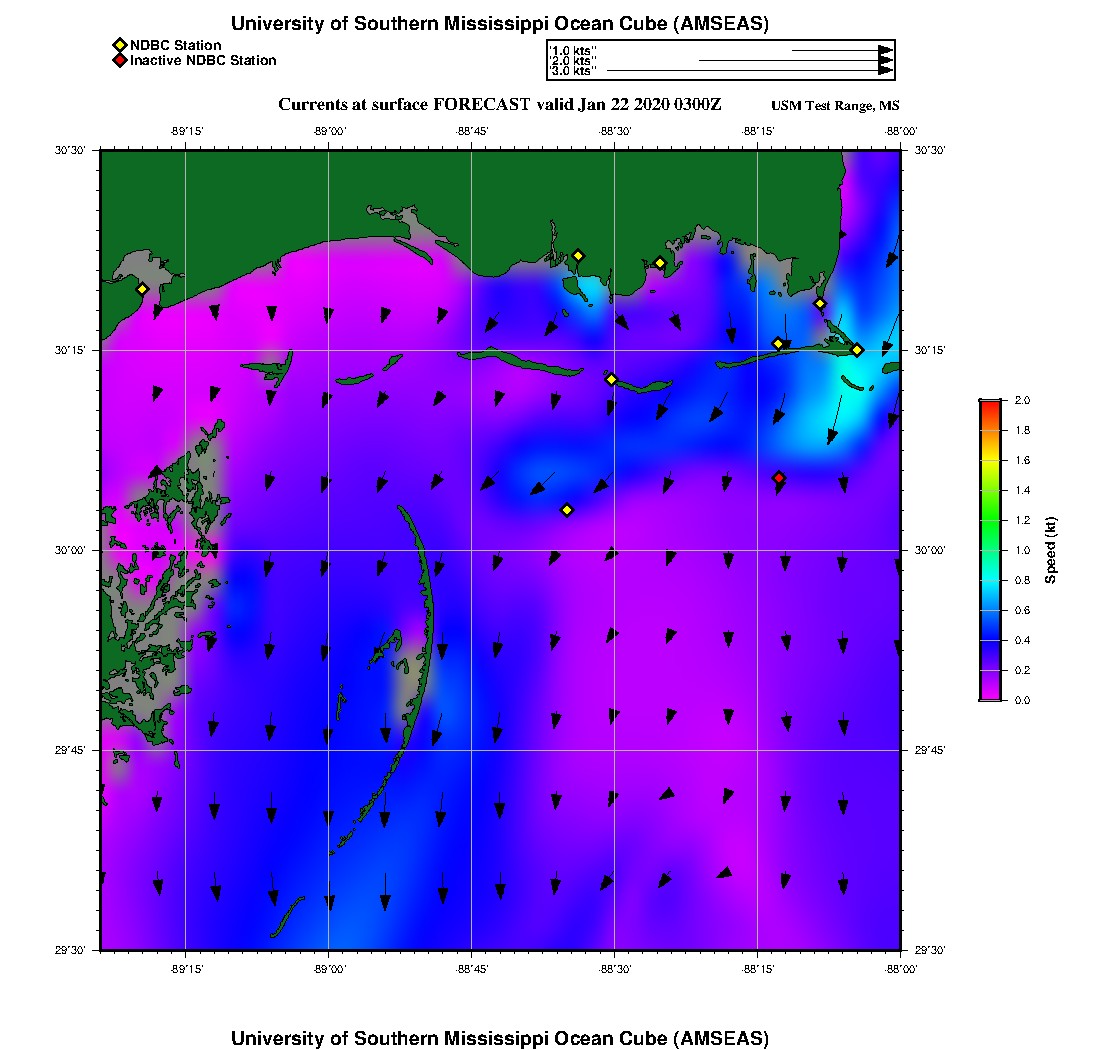Select the red inactive station marker on map
1100x1050 pixels.
[779, 478]
